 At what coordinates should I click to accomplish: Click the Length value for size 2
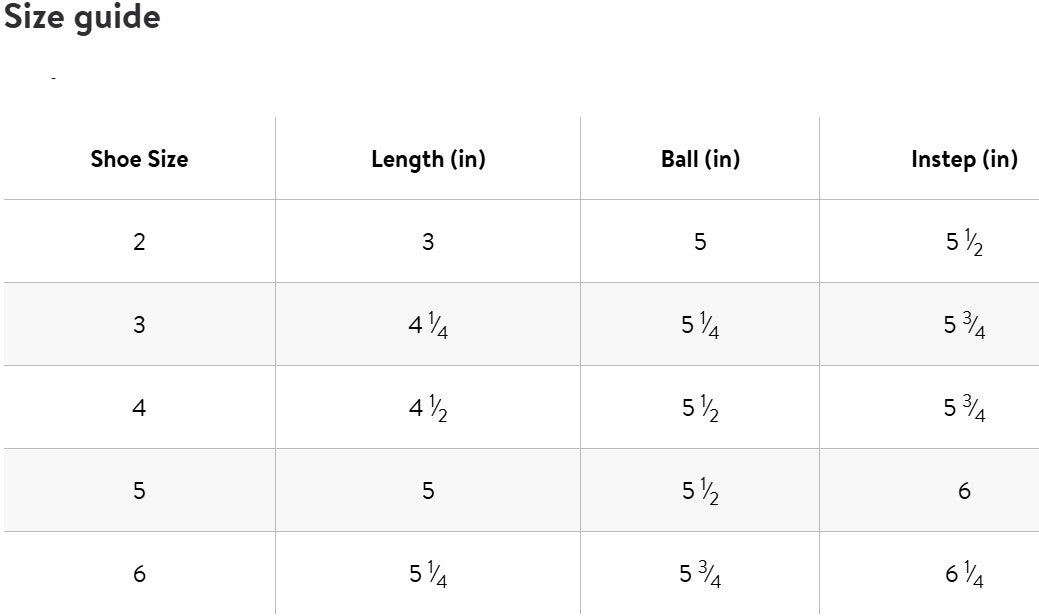pos(428,241)
